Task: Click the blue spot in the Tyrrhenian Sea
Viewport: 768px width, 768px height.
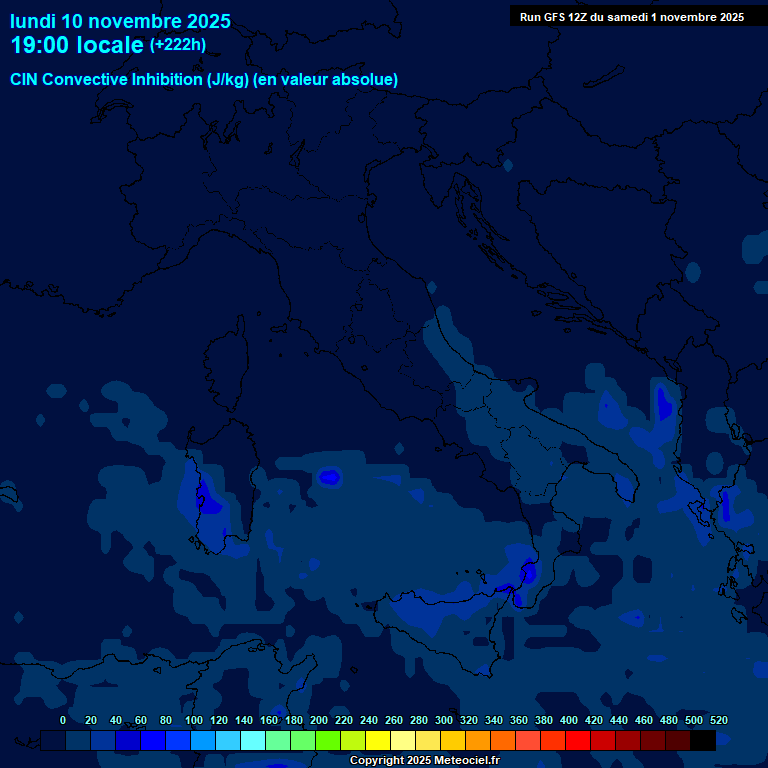Action: (329, 478)
